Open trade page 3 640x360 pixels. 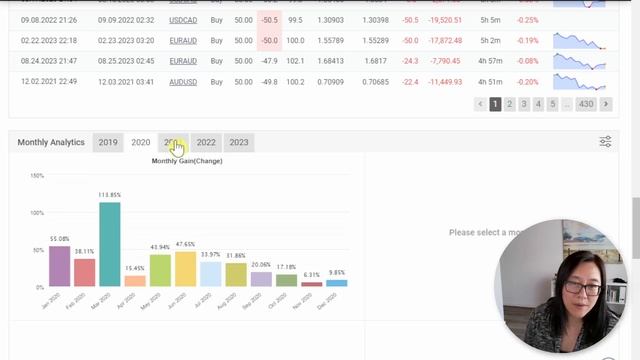[524, 104]
